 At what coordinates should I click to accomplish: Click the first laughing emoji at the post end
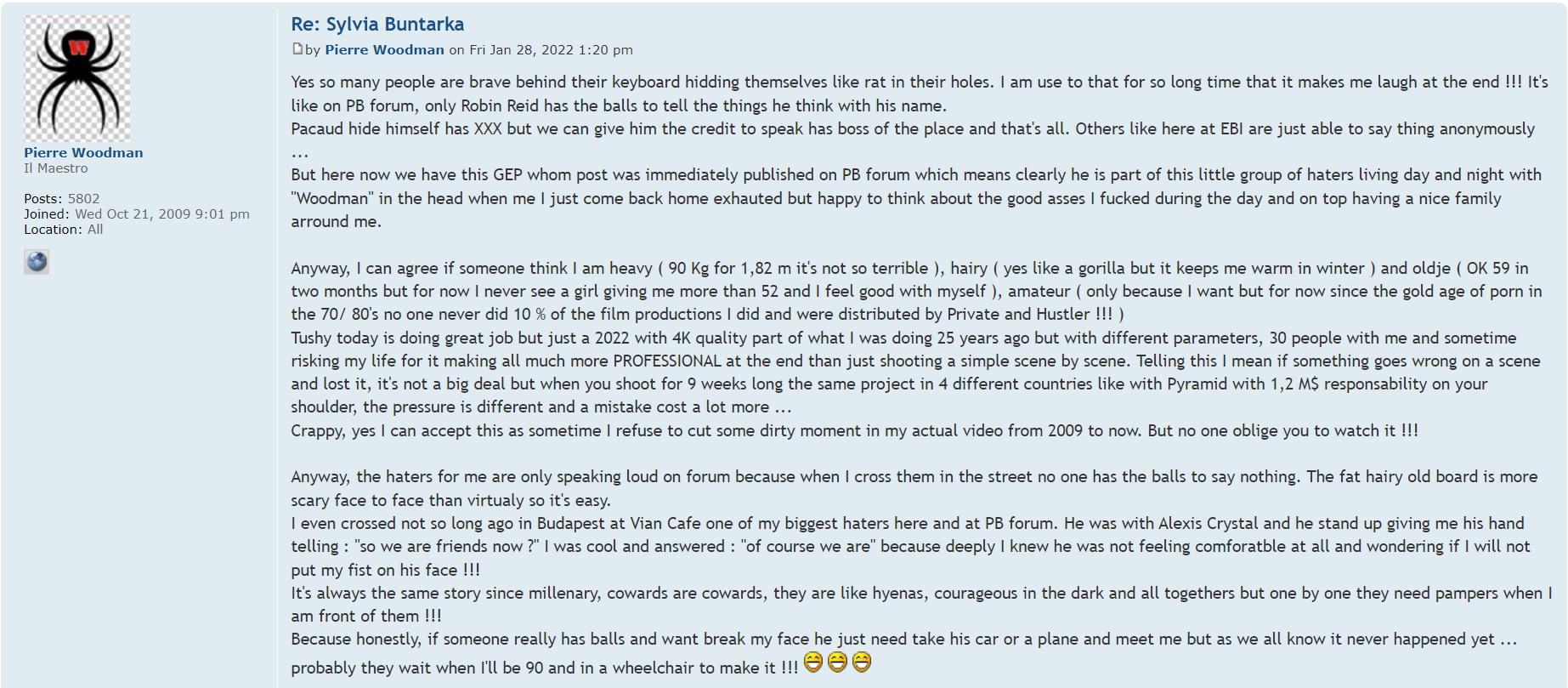[813, 662]
